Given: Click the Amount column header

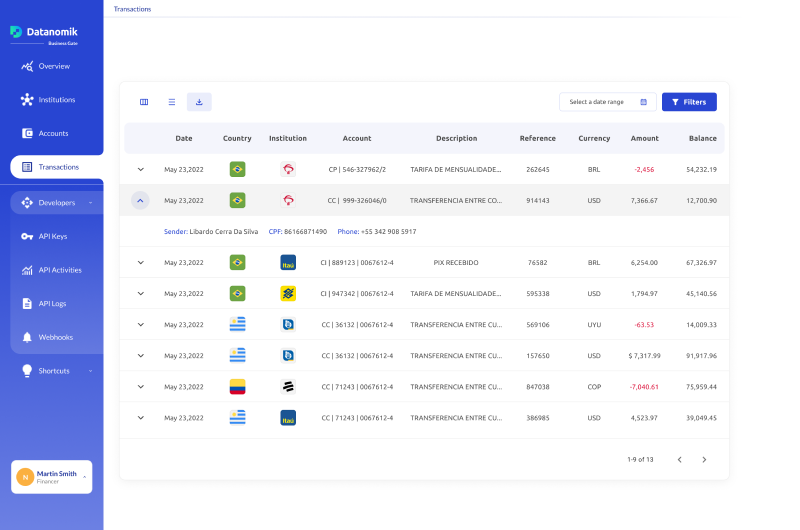Looking at the screenshot, I should pos(644,138).
